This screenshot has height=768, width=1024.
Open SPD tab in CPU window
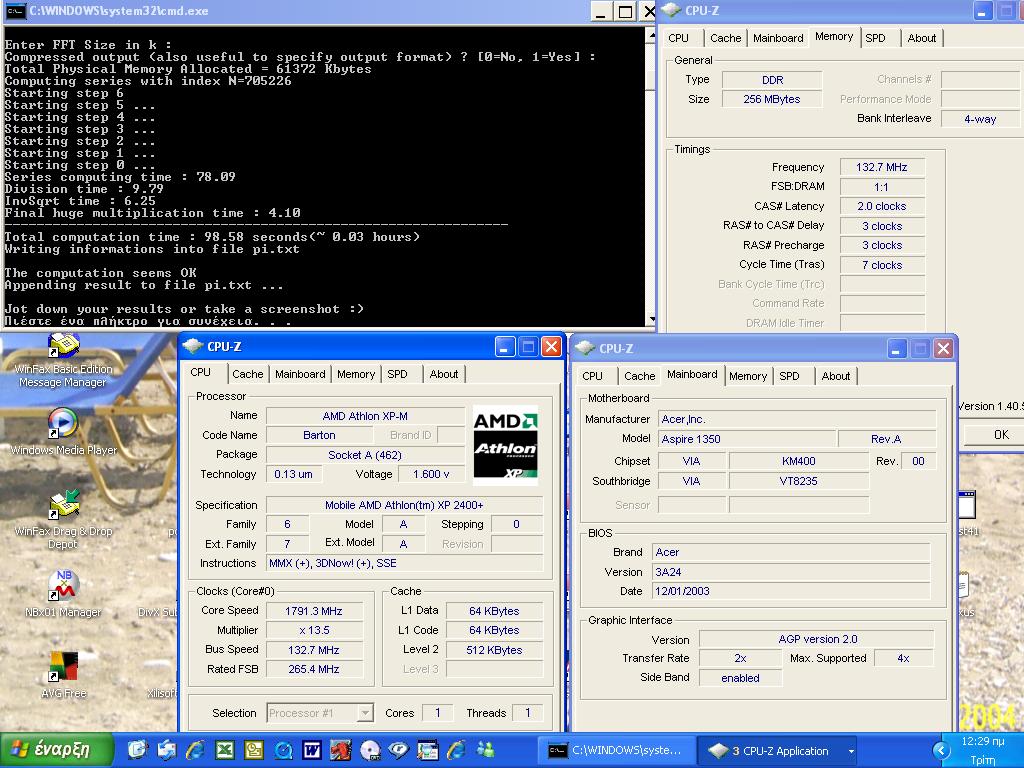click(x=397, y=374)
